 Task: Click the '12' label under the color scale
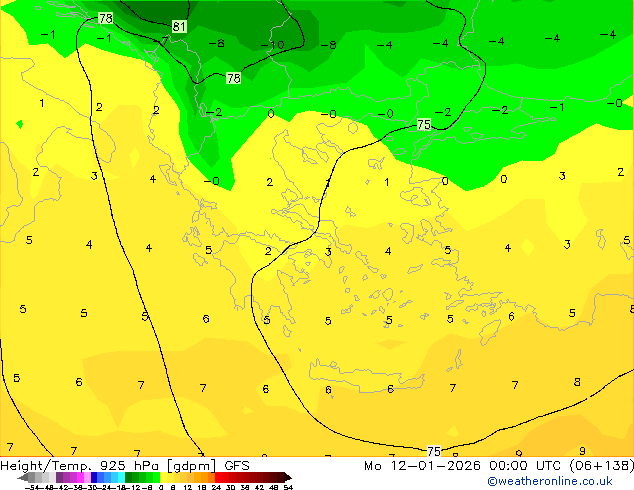pos(188,487)
